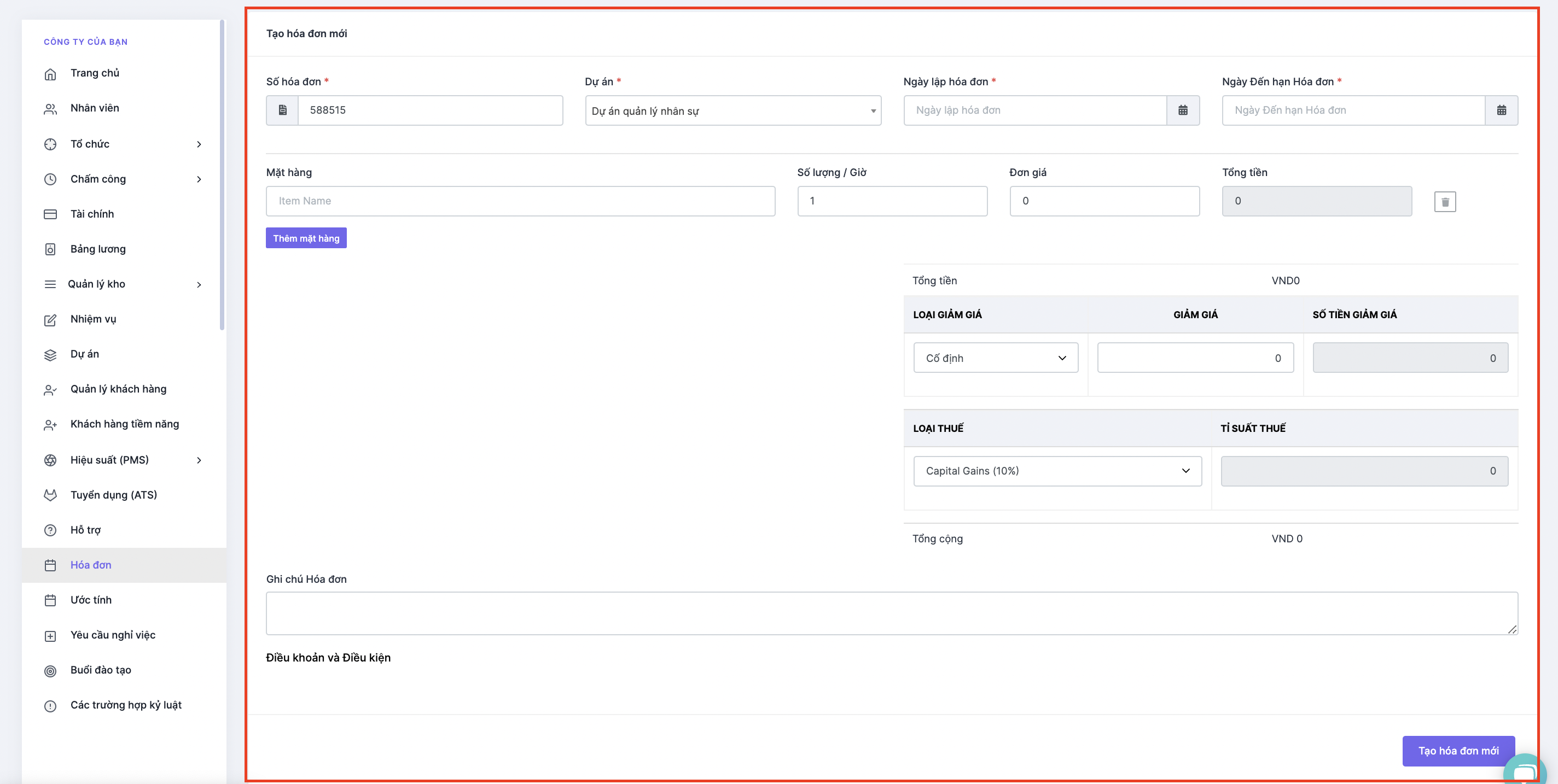
Task: Click the target icon beside Buổi đào tạo
Action: point(50,671)
